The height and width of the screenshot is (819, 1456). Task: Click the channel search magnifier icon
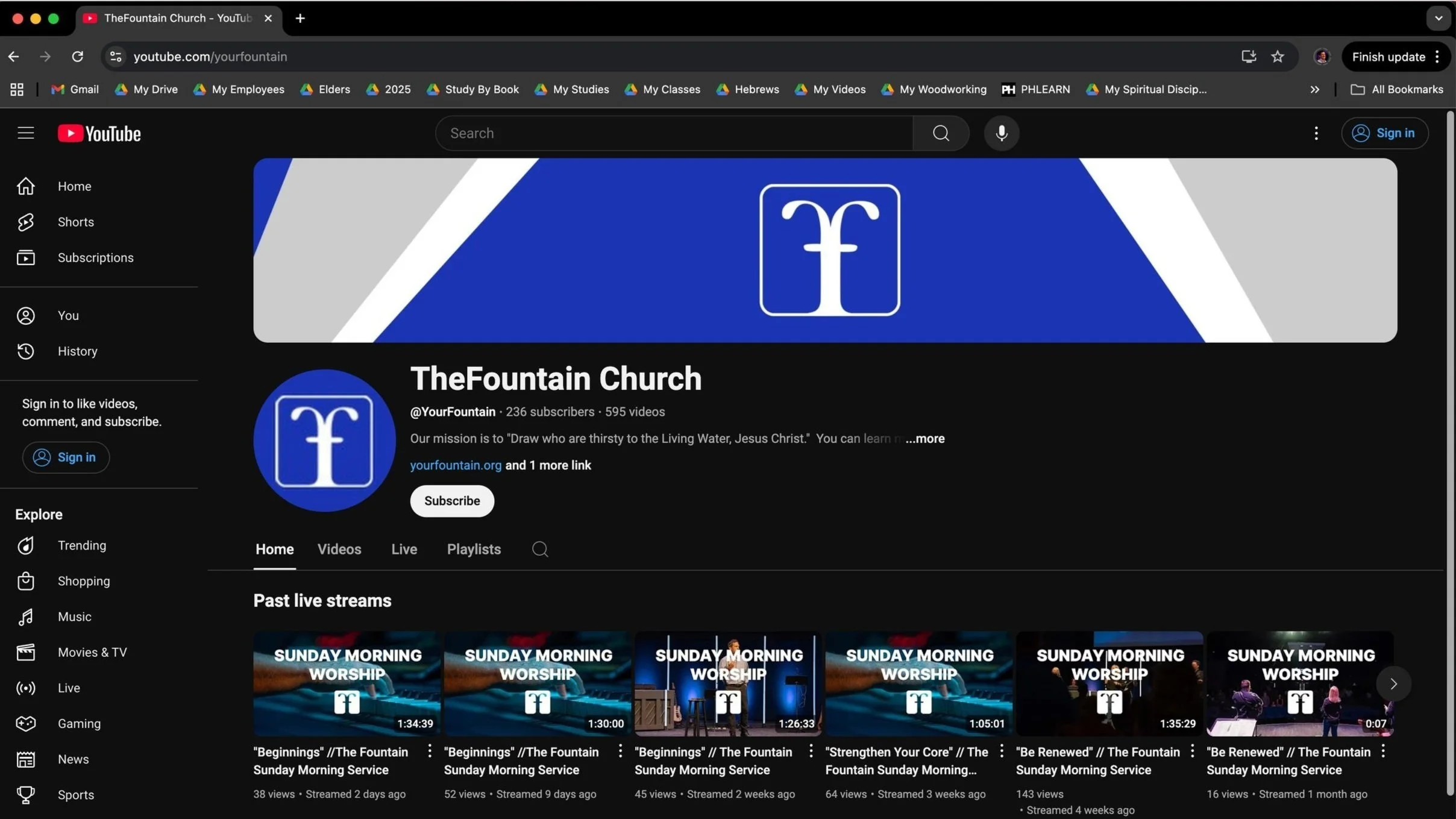click(539, 549)
